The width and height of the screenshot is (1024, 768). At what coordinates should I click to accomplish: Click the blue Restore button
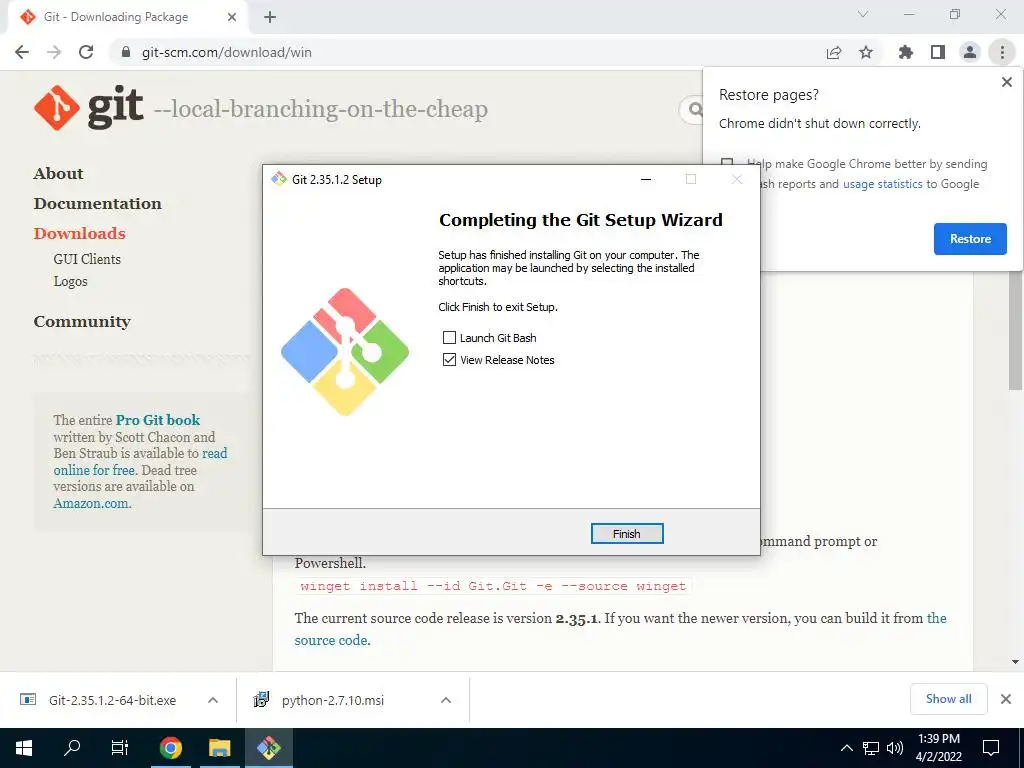click(x=970, y=239)
